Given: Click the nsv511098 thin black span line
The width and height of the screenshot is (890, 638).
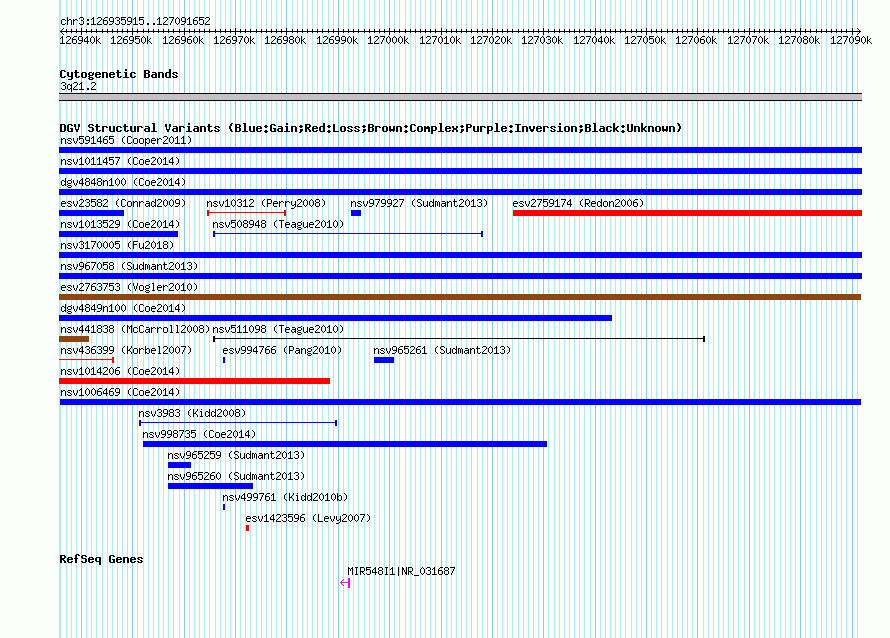Looking at the screenshot, I should pos(459,339).
